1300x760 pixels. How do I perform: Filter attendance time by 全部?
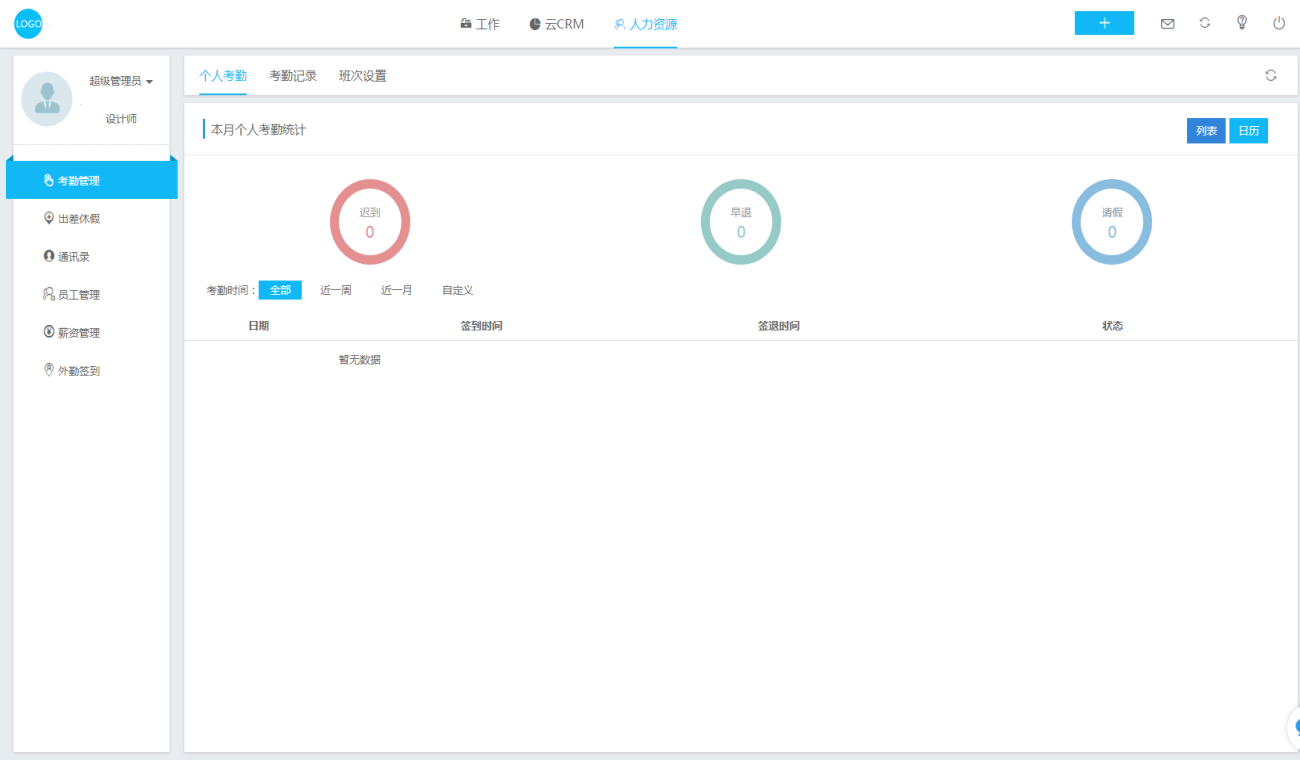click(280, 290)
